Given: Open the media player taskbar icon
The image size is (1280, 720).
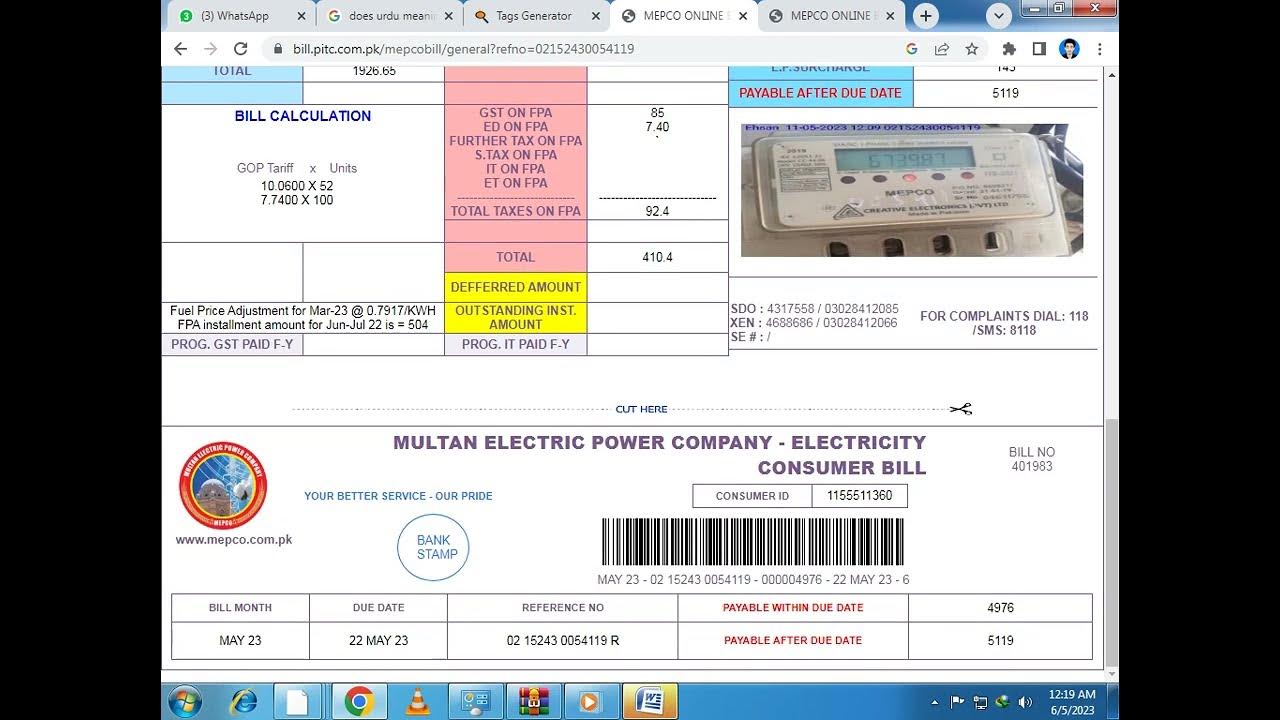Looking at the screenshot, I should coord(590,702).
